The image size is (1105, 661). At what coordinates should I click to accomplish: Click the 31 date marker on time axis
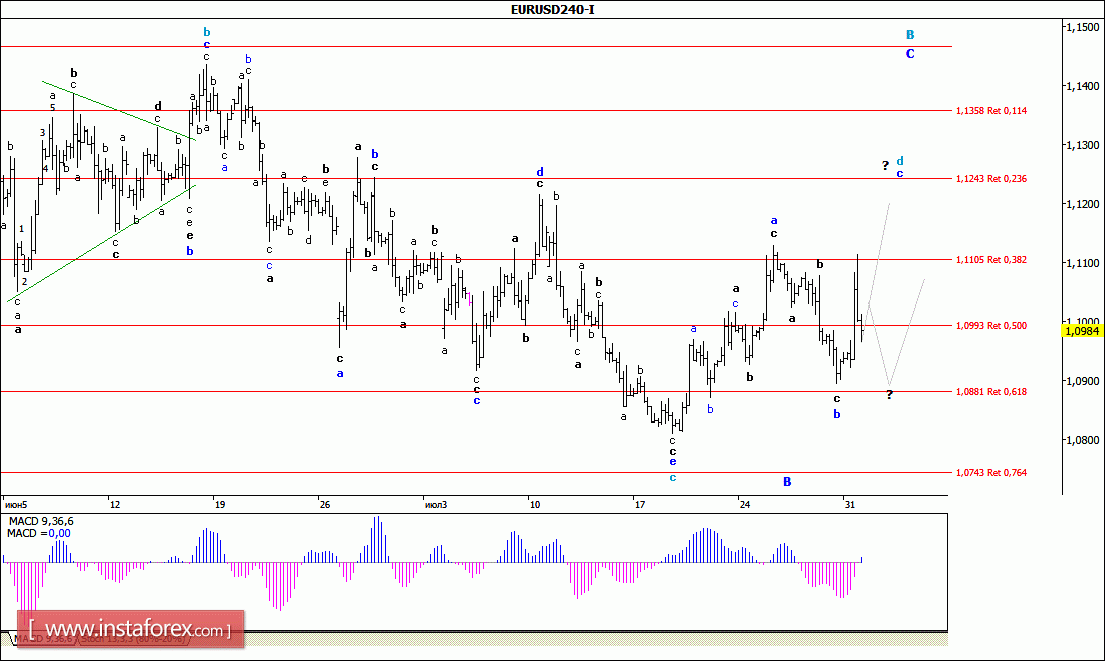[849, 503]
